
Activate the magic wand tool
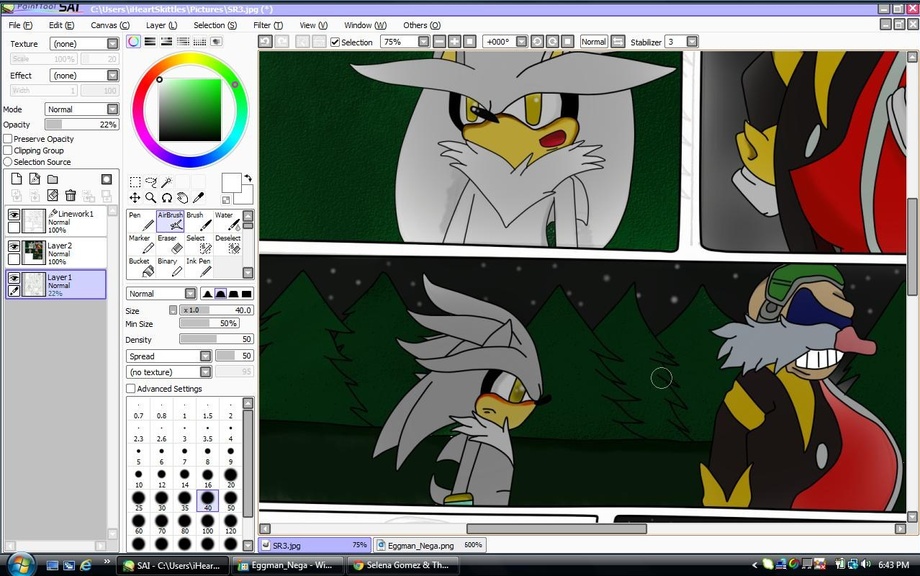click(167, 182)
